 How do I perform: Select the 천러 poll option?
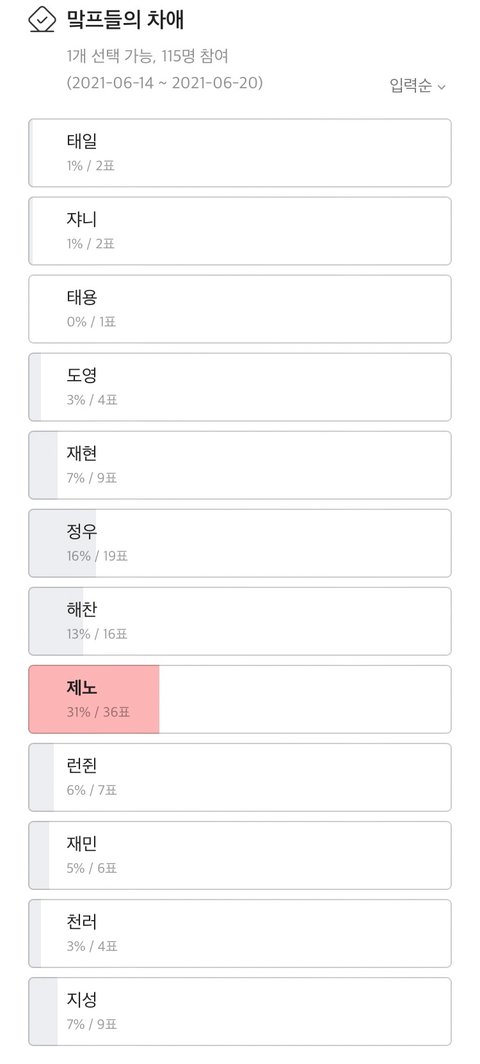(x=240, y=933)
